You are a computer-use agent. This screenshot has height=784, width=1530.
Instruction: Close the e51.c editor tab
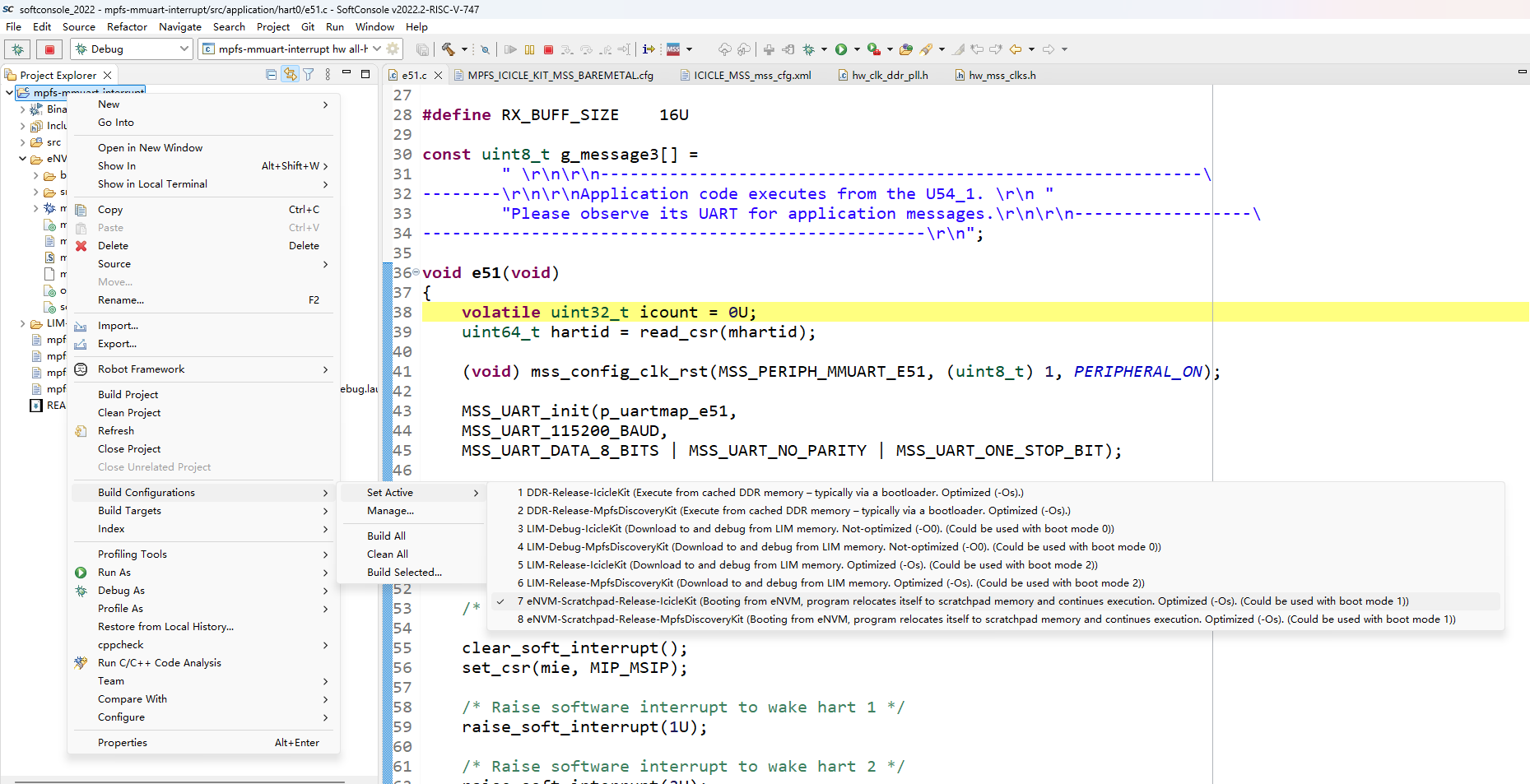pyautogui.click(x=439, y=75)
